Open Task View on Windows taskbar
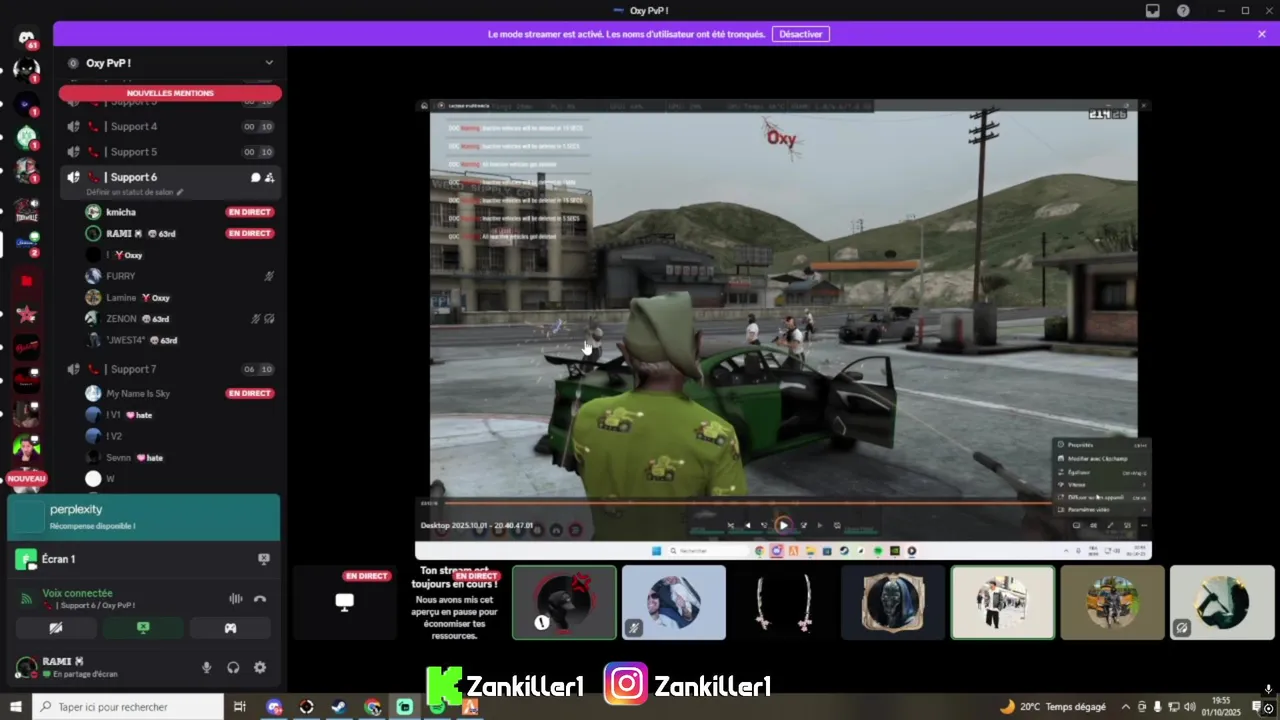Screen dimensions: 1280x720 coord(240,707)
